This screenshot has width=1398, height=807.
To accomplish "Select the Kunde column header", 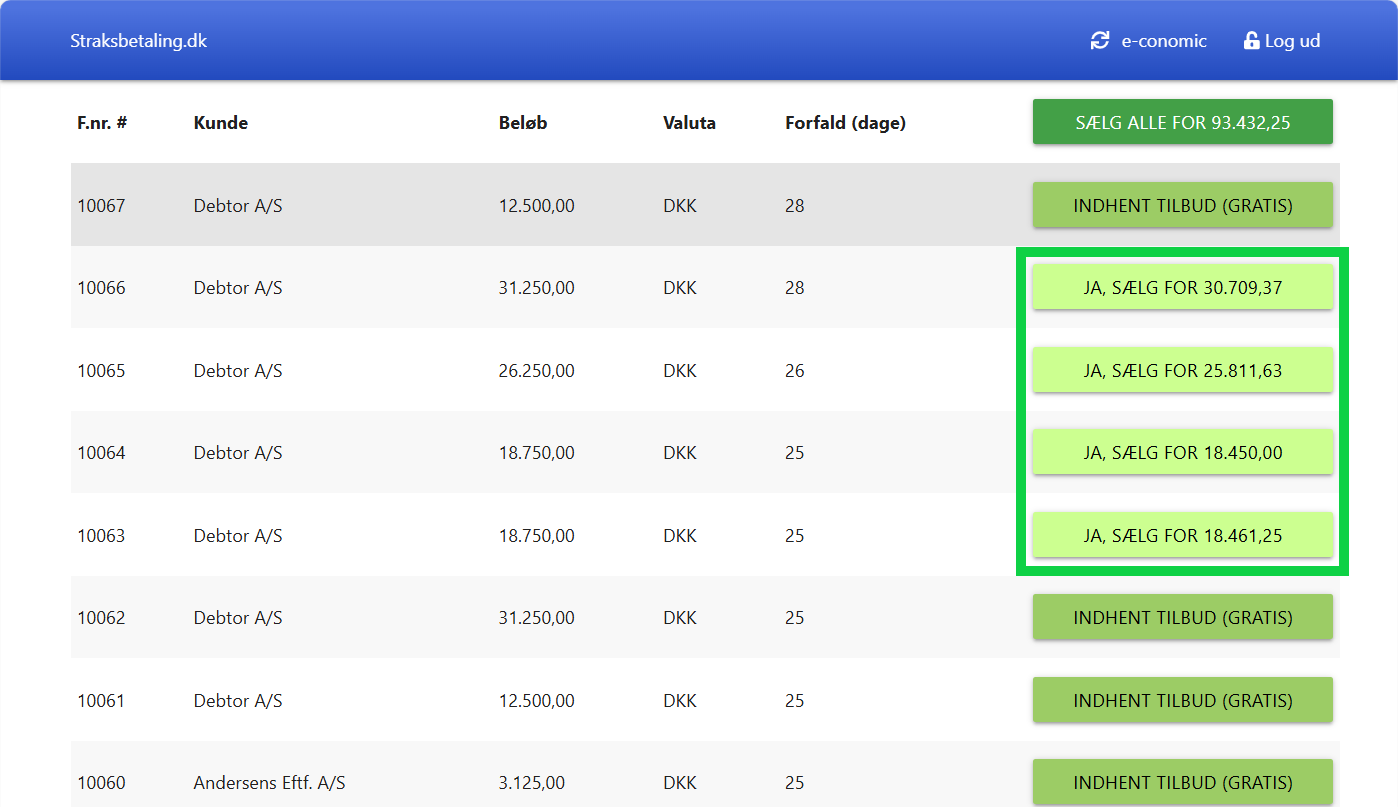I will tap(221, 123).
